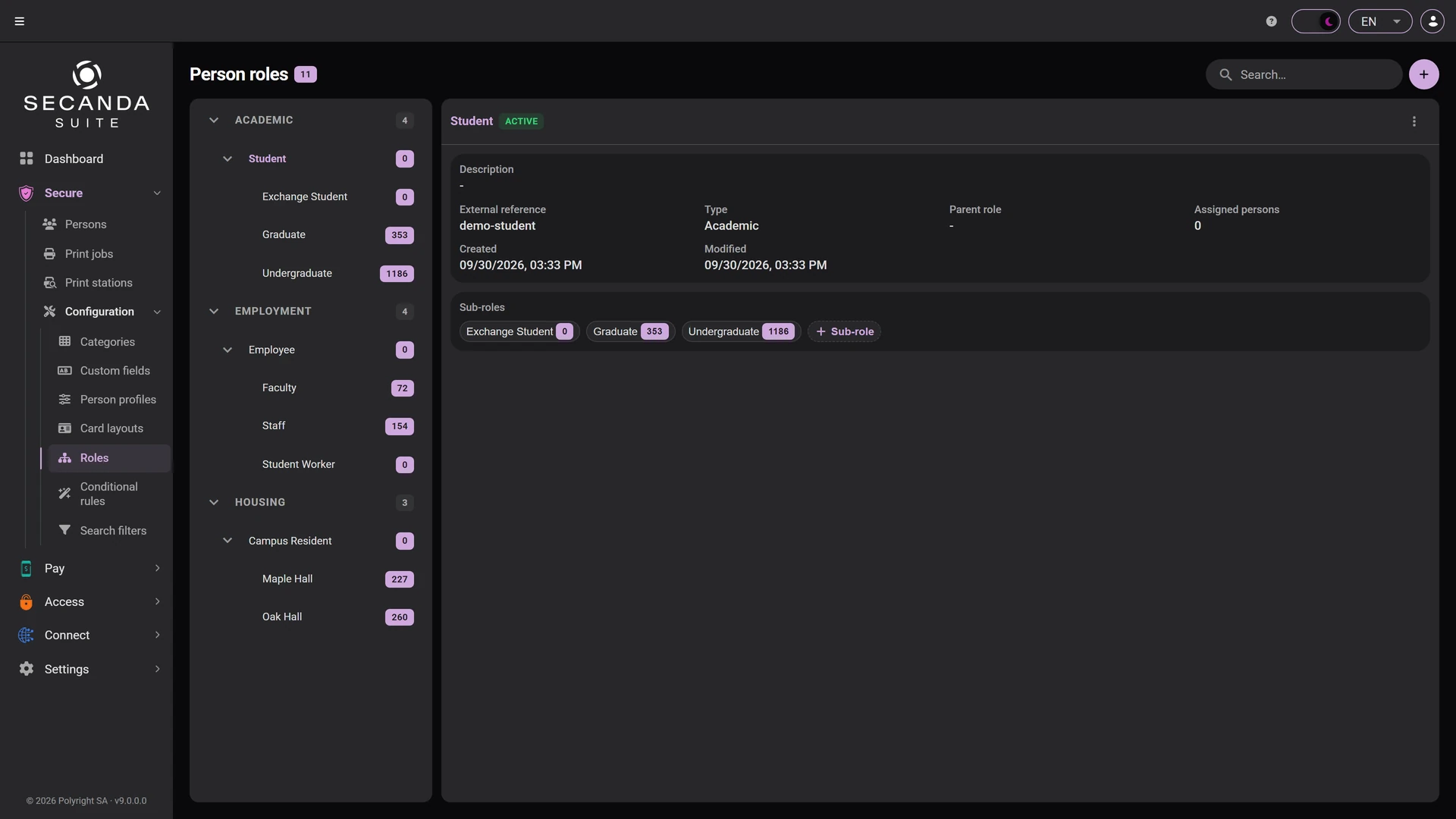This screenshot has height=819, width=1456.
Task: Click the Conditional rules wand icon
Action: 65,494
